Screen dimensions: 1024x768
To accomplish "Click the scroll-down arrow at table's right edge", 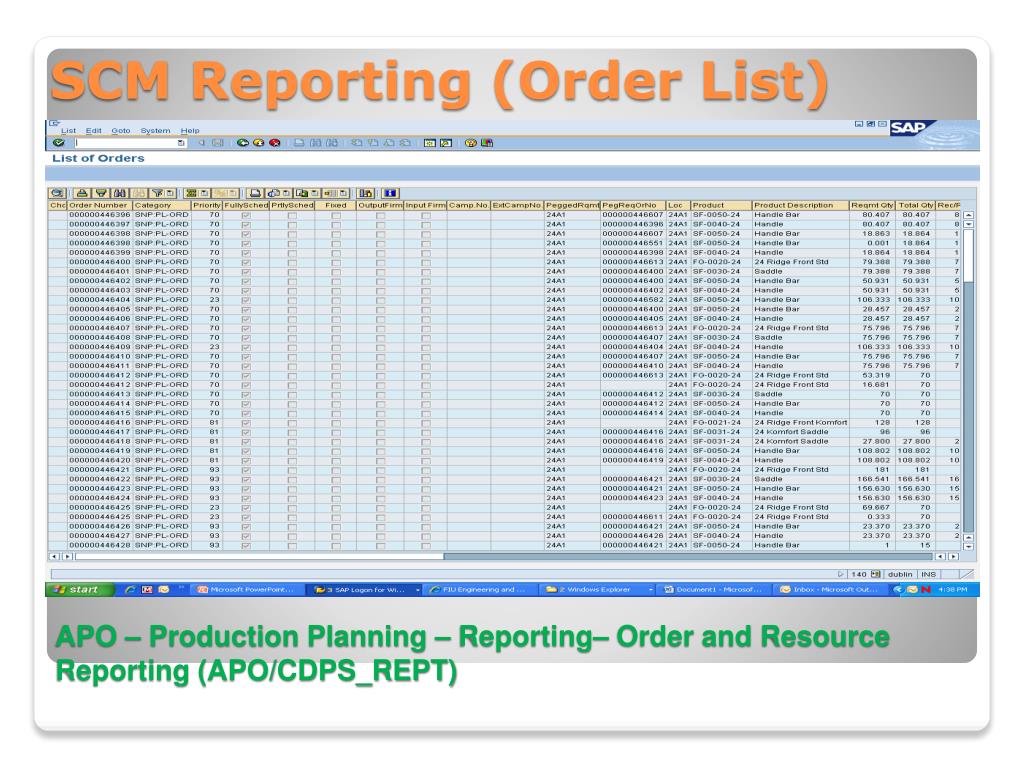I will 968,546.
